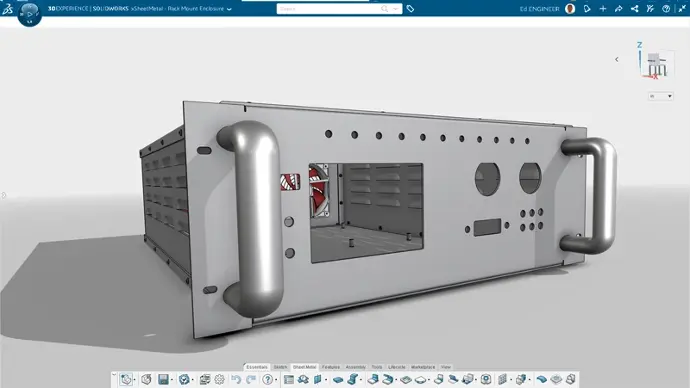
Task: Expand the search box options arrow
Action: (396, 9)
